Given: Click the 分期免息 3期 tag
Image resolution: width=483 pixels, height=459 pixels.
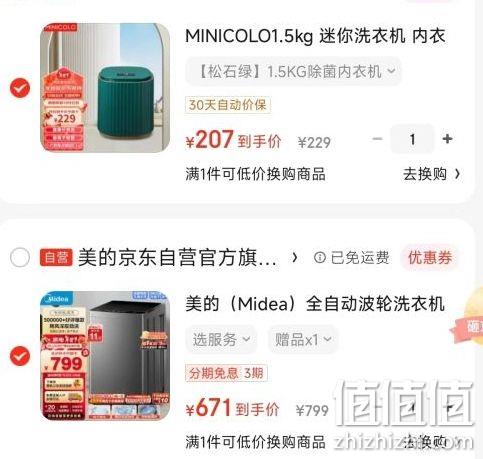Looking at the screenshot, I should point(226,373).
